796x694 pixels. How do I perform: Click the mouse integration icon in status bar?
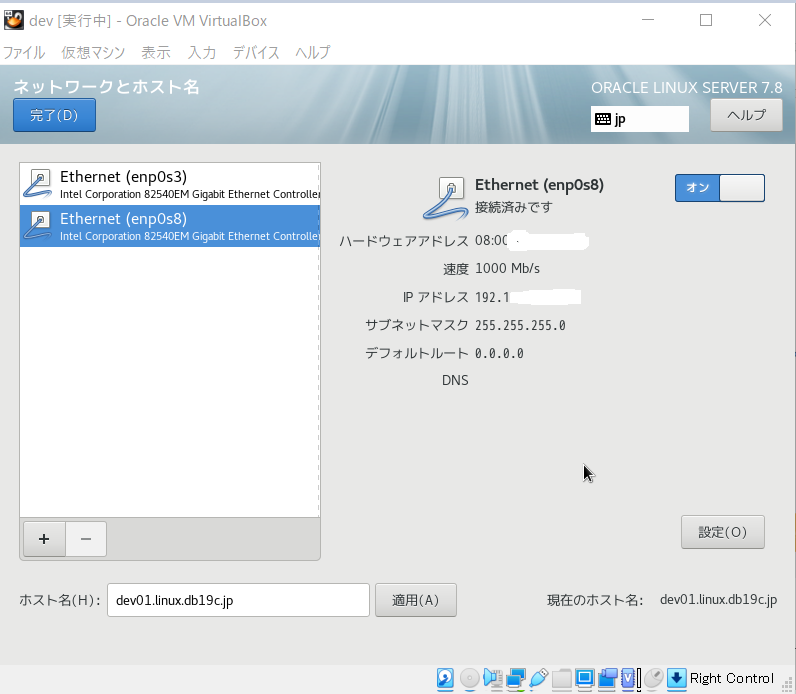(653, 678)
